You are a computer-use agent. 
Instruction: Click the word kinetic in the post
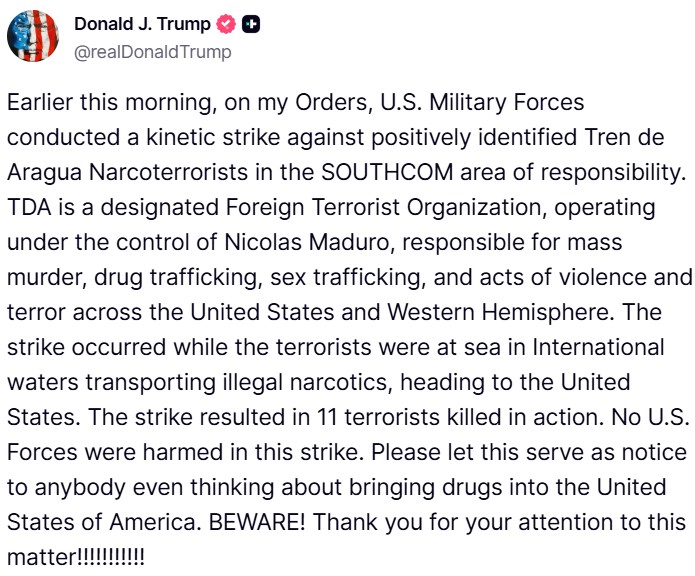click(181, 137)
